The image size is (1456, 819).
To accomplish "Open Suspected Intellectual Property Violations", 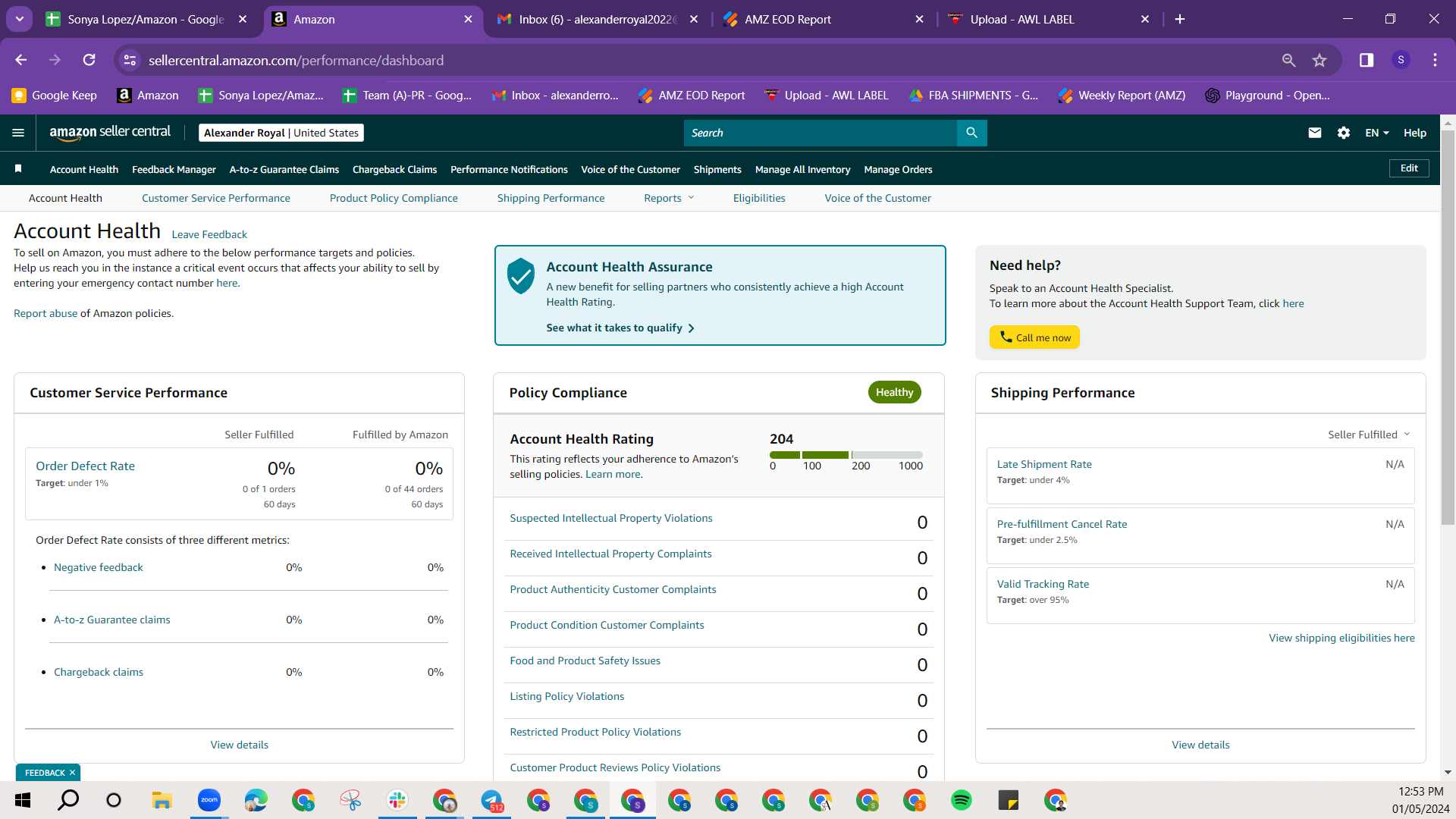I will (611, 518).
